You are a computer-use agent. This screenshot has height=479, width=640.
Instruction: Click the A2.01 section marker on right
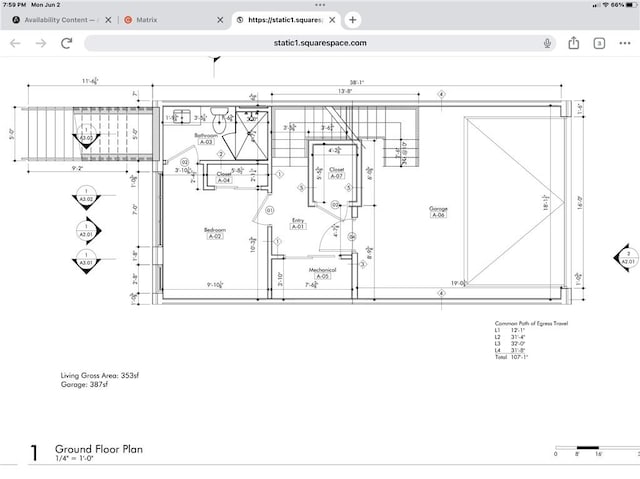point(627,257)
